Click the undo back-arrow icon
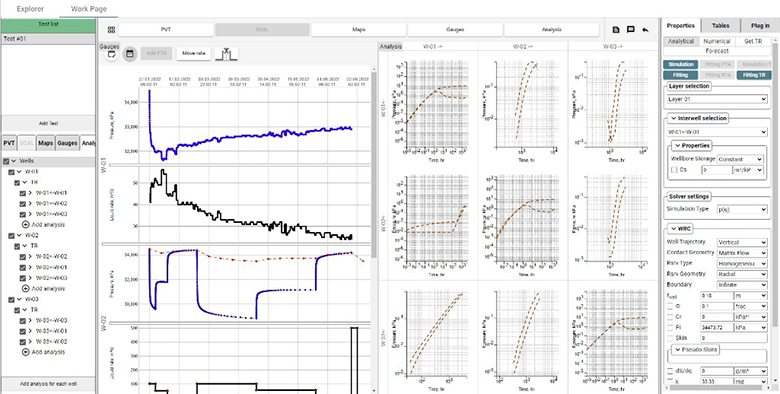The height and width of the screenshot is (394, 780). [645, 30]
